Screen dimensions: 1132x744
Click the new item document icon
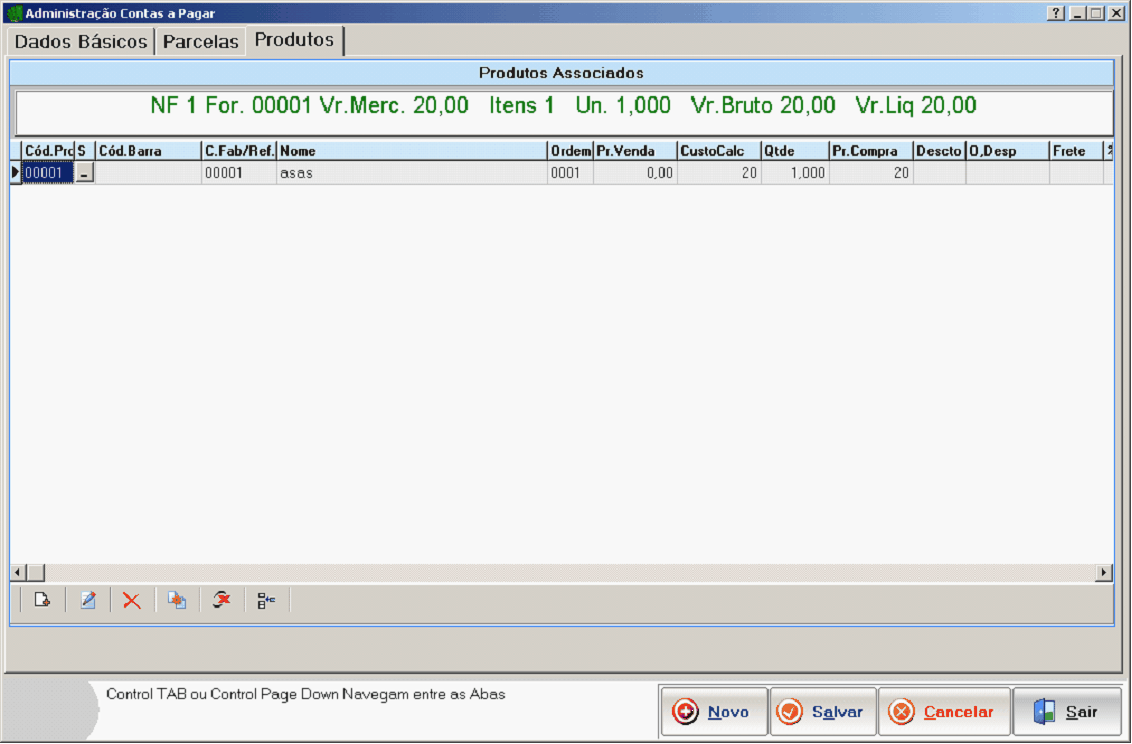[x=42, y=601]
